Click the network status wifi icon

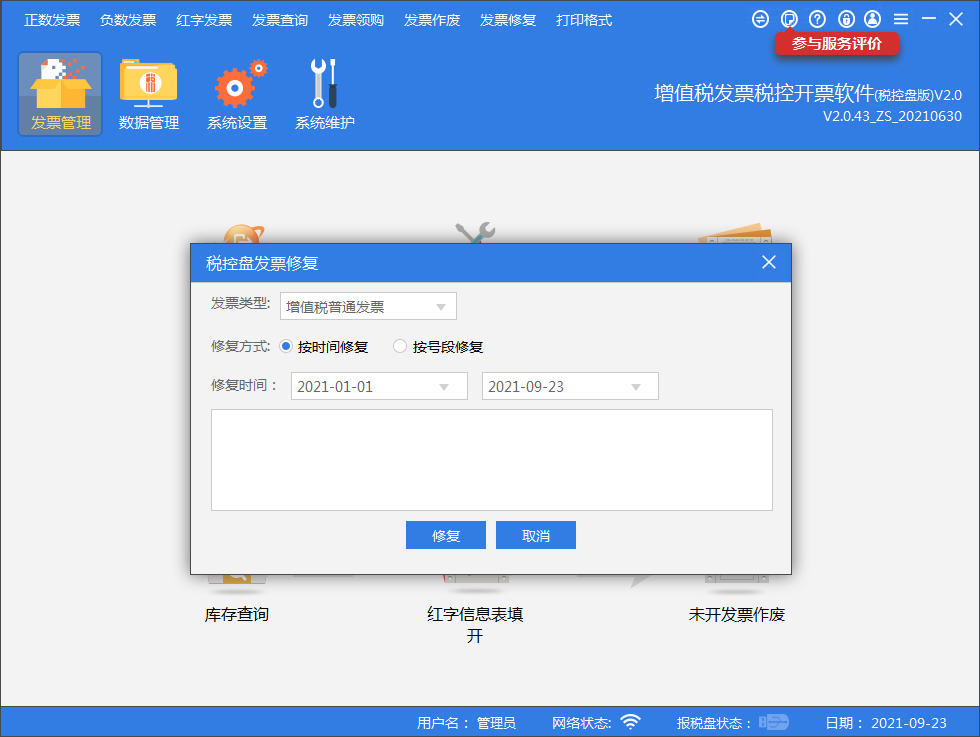coord(631,722)
